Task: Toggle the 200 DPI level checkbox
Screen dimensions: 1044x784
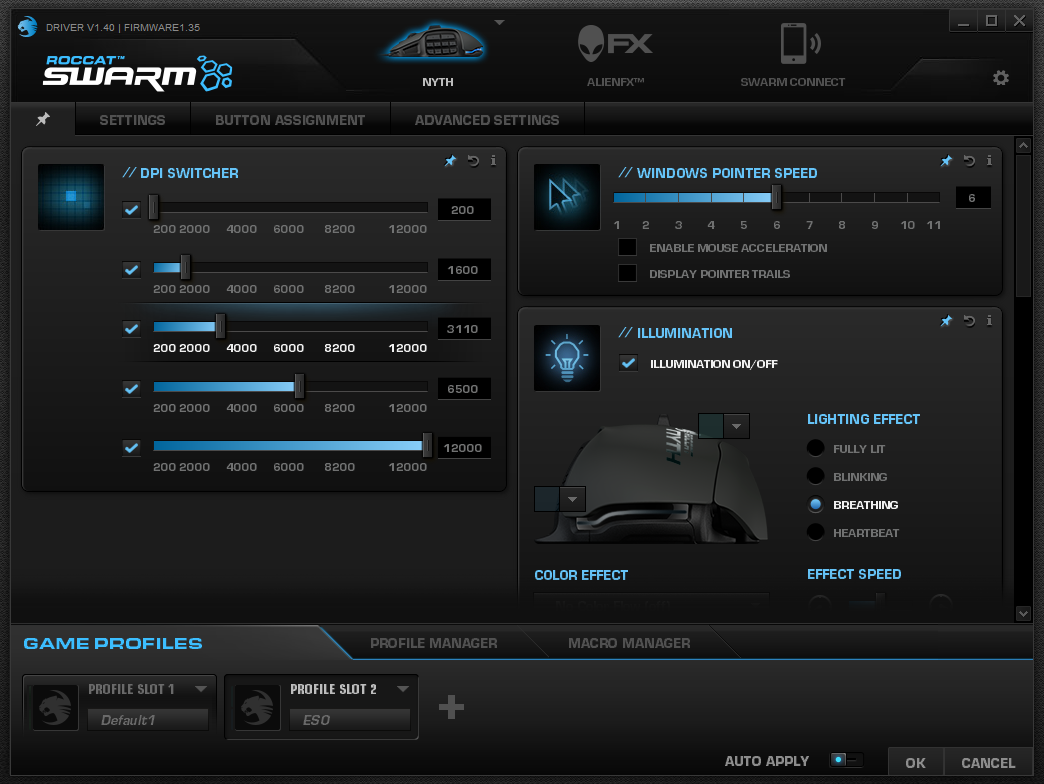Action: [131, 210]
